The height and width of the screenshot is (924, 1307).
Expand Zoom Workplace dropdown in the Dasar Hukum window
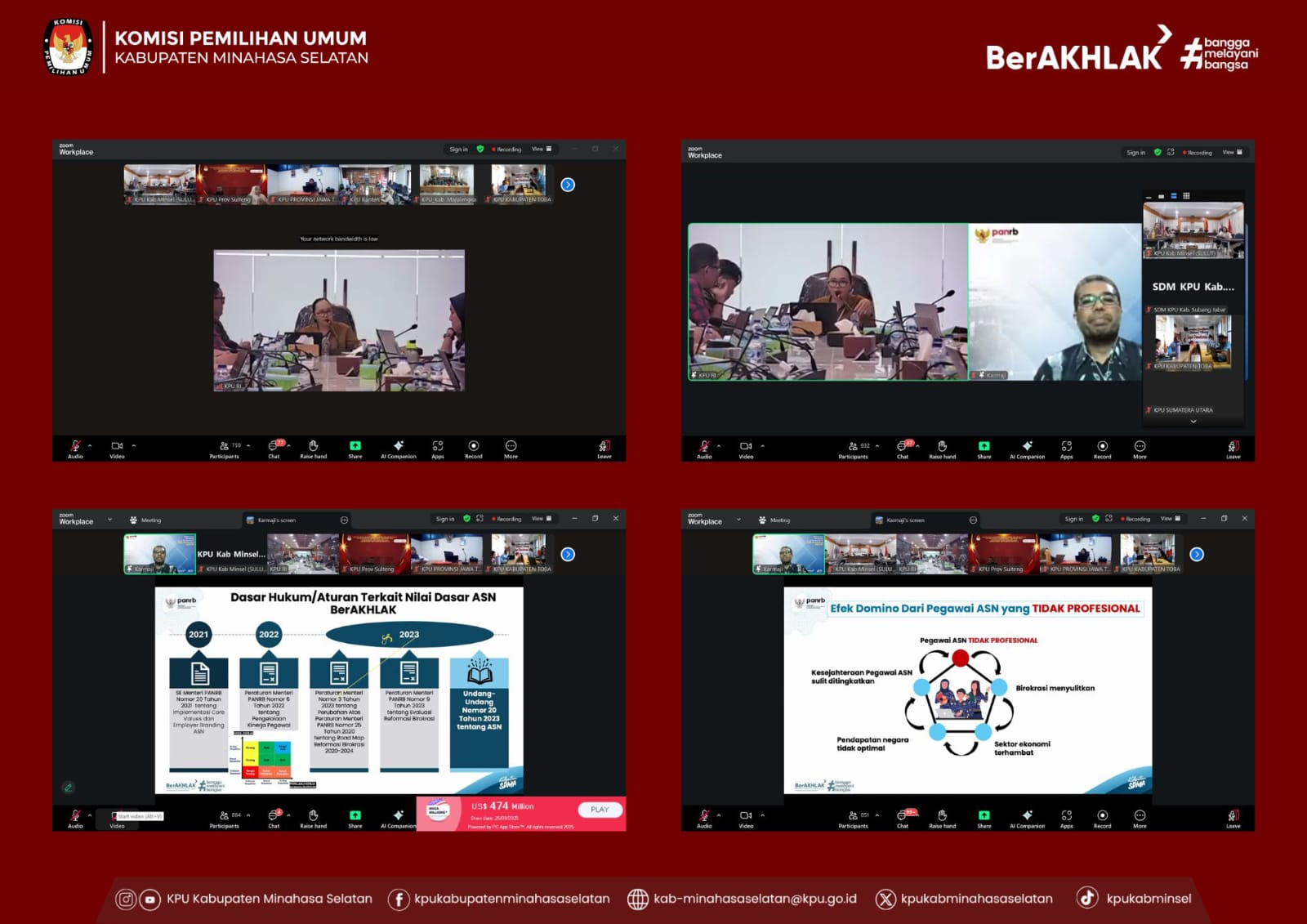click(x=109, y=520)
